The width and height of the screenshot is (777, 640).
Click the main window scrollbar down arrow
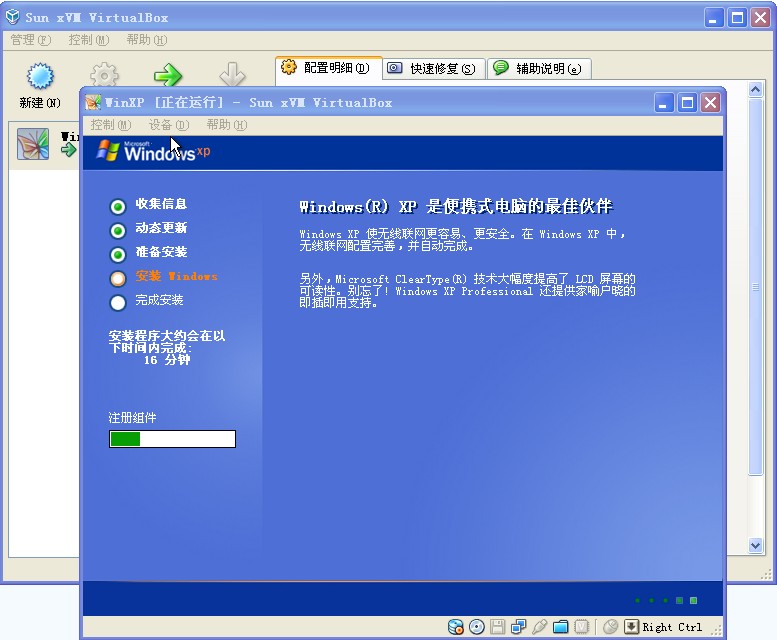[755, 545]
